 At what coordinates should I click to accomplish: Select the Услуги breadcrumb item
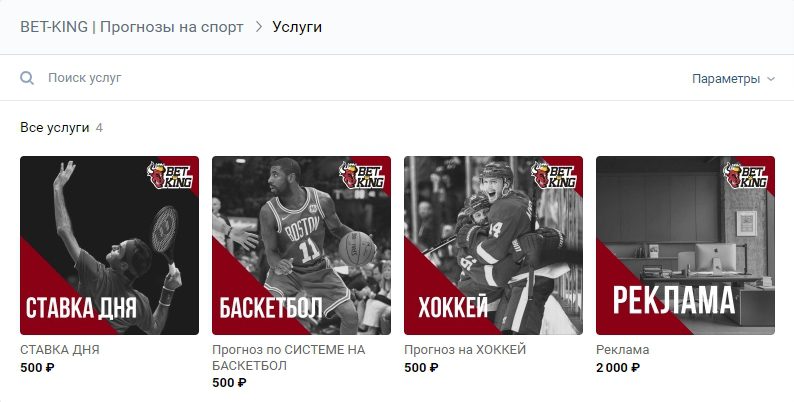[297, 27]
